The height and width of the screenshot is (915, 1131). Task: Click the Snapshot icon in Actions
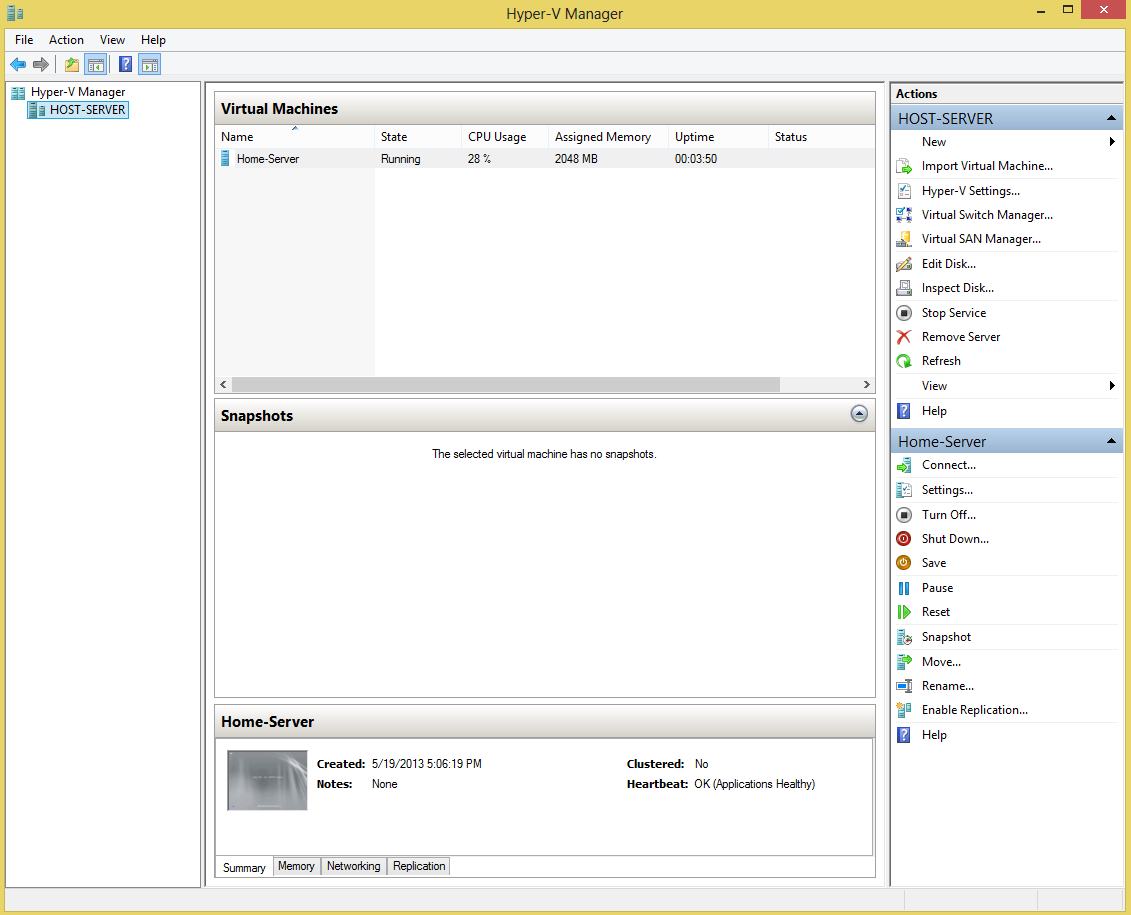[x=904, y=637]
